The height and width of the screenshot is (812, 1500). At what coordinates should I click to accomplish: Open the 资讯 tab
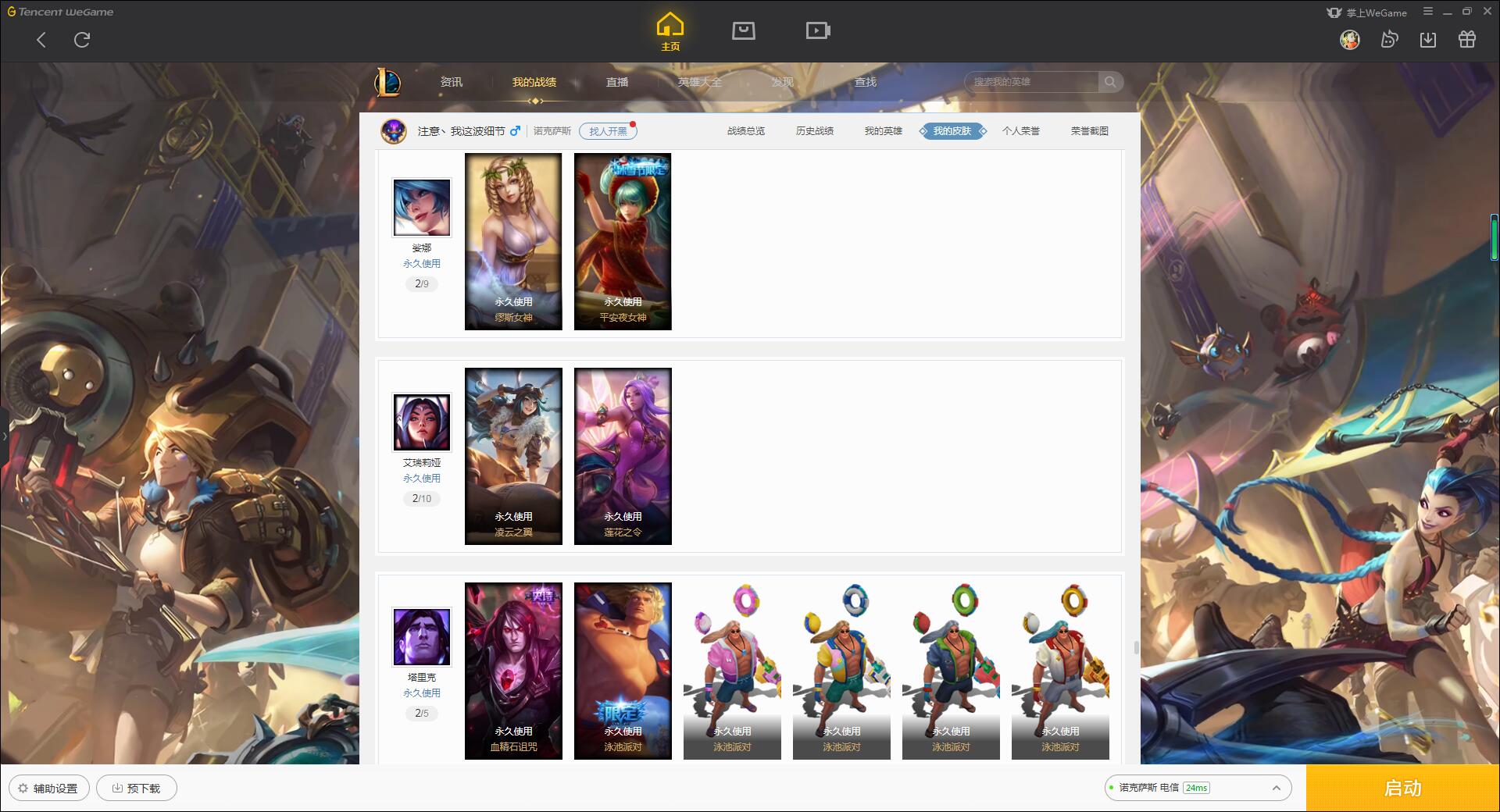[x=452, y=82]
